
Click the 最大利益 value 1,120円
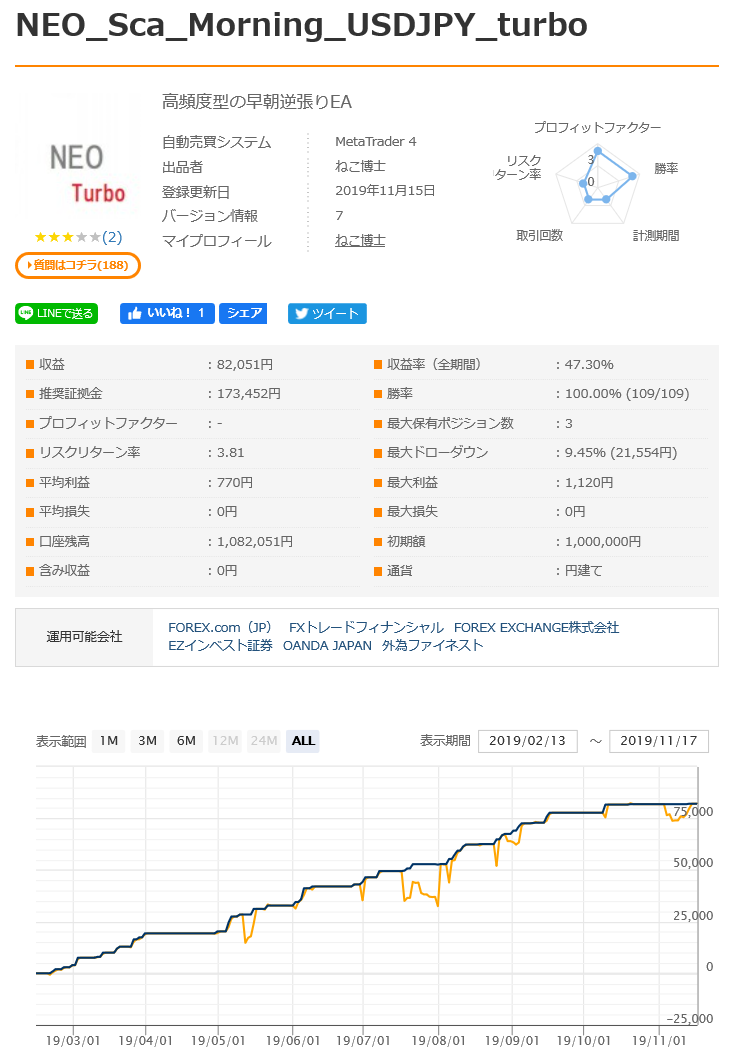click(x=589, y=482)
